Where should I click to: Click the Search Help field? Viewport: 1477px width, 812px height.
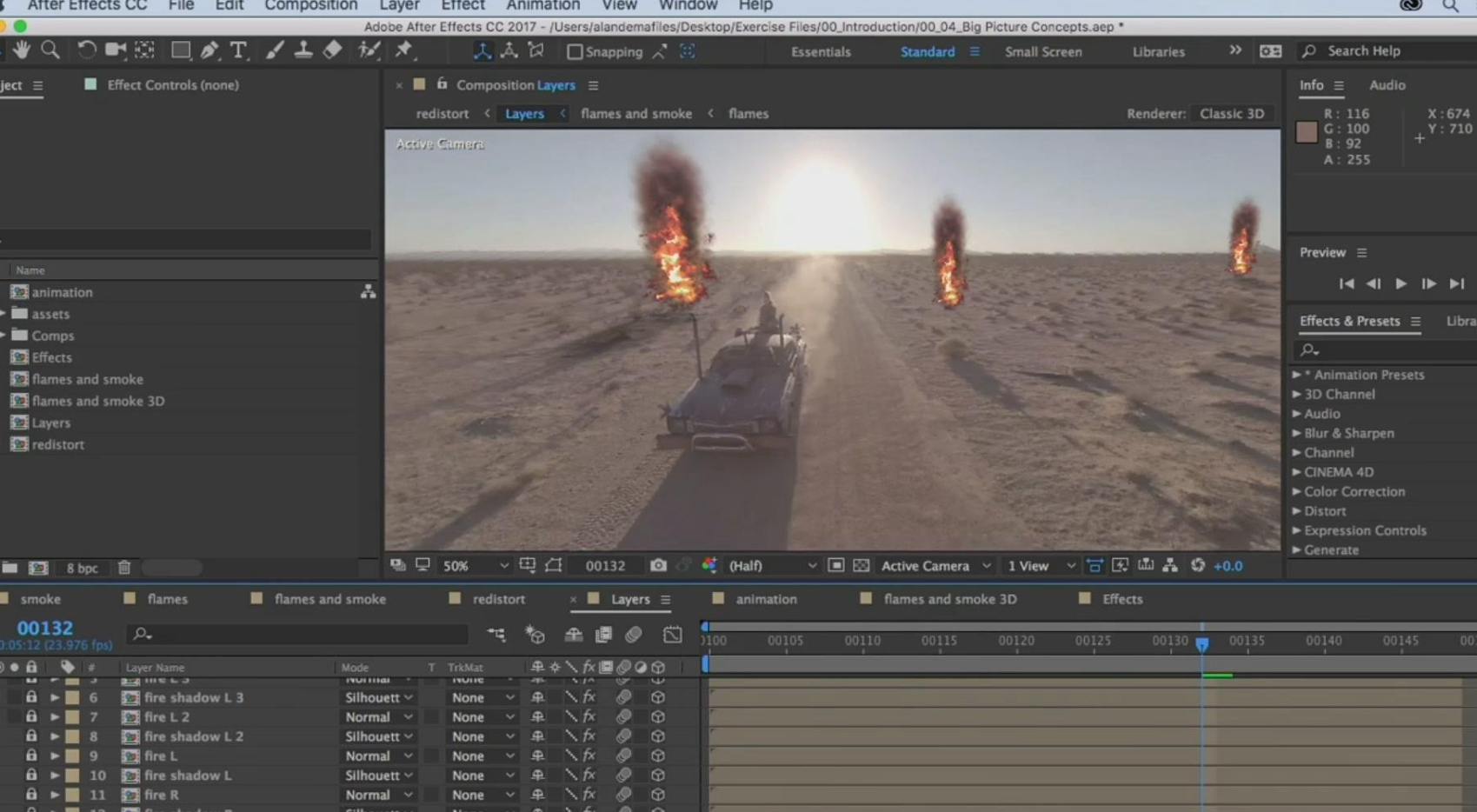[1382, 51]
